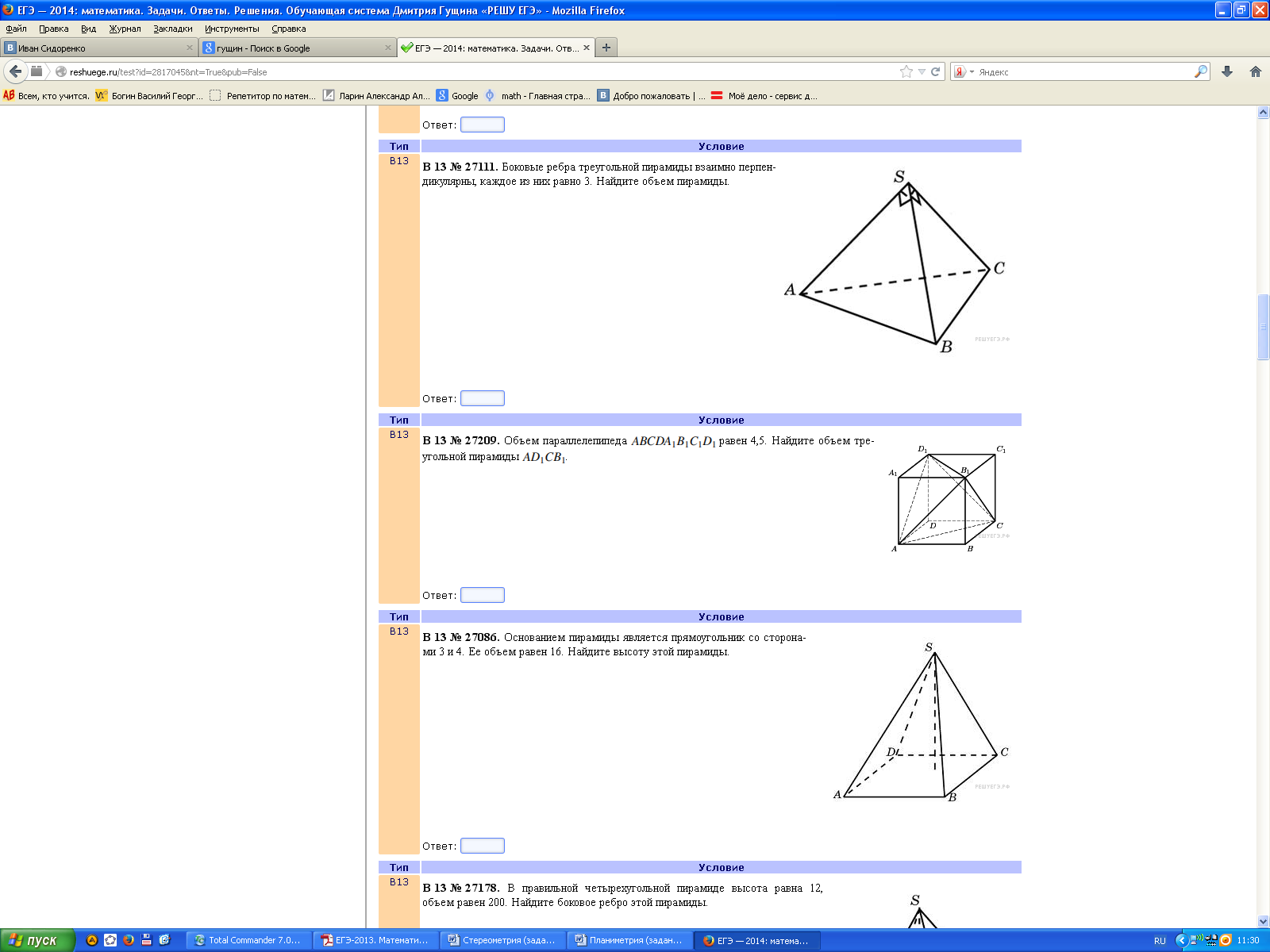Image resolution: width=1270 pixels, height=952 pixels.
Task: Click the B13 type label of problem 27111
Action: pos(399,161)
